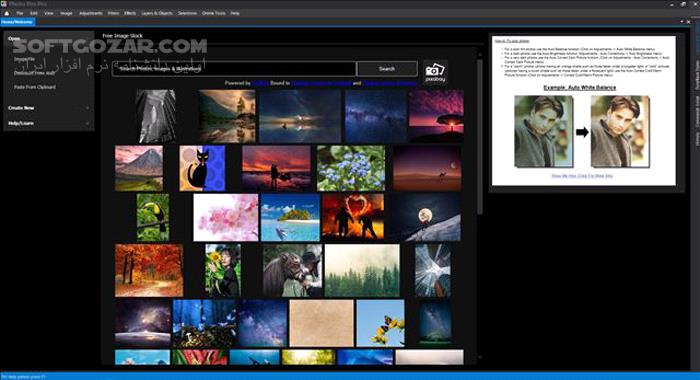Expand the Help/Learn section
Screen dimensions: 700x380
(49, 123)
